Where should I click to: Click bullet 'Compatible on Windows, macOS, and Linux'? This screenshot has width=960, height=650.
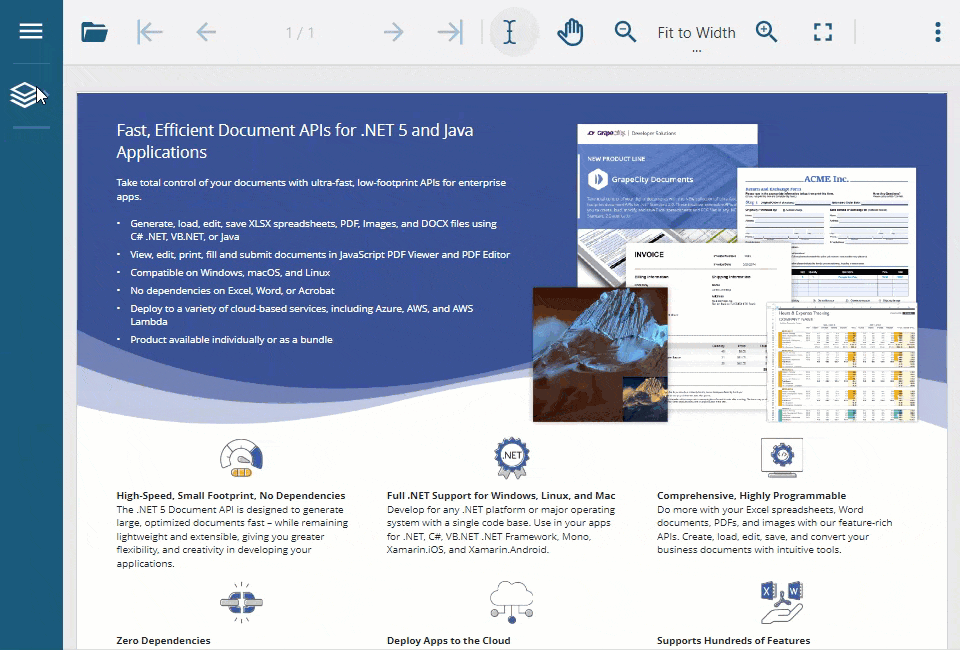tap(230, 272)
